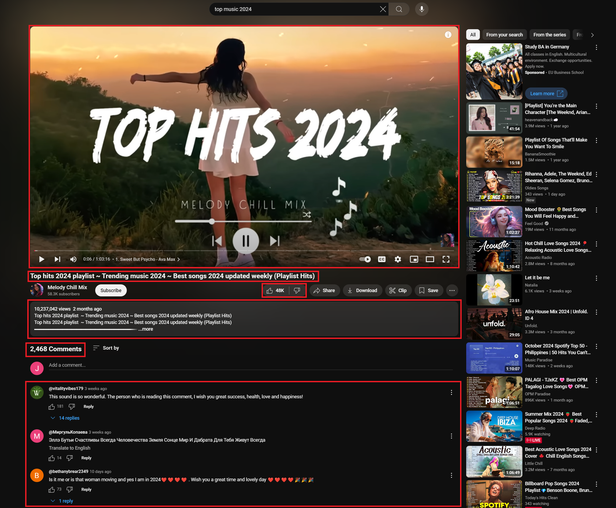This screenshot has width=616, height=508.
Task: Clear the search box text
Action: (x=383, y=9)
